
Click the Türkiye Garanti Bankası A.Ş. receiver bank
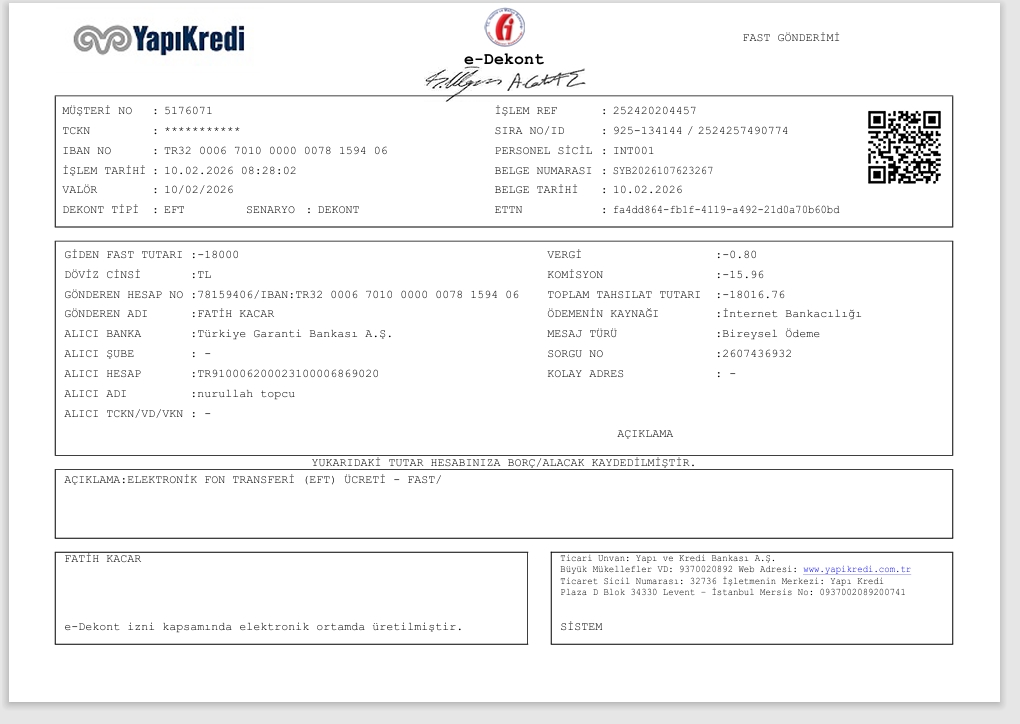pyautogui.click(x=295, y=334)
